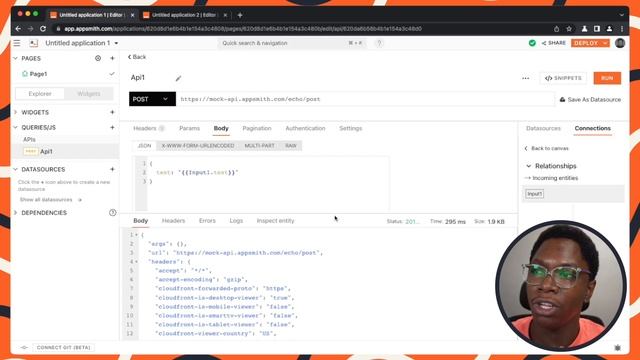Open pages settings gear icon
Screen dimensions: 640x360
point(98,58)
